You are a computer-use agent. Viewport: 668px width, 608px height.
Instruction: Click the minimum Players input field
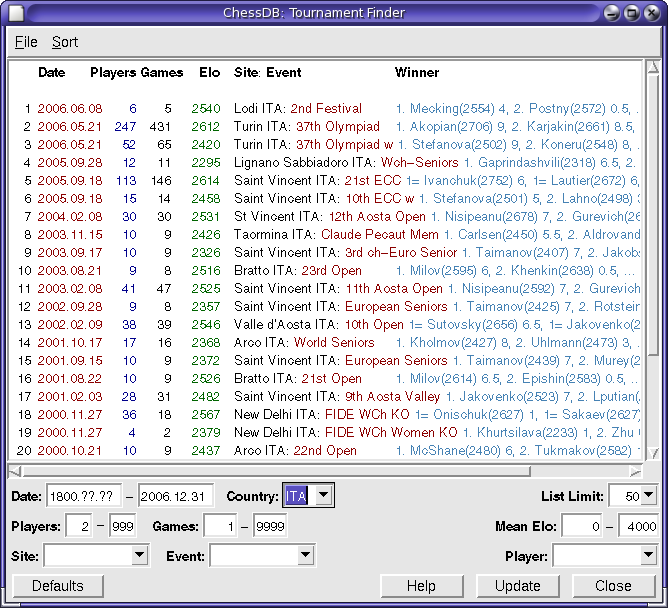(x=79, y=527)
